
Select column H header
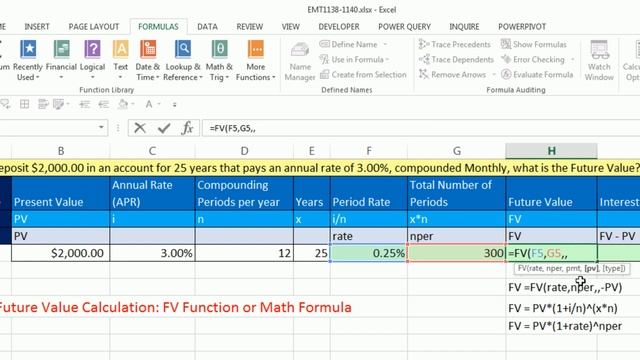pos(551,151)
